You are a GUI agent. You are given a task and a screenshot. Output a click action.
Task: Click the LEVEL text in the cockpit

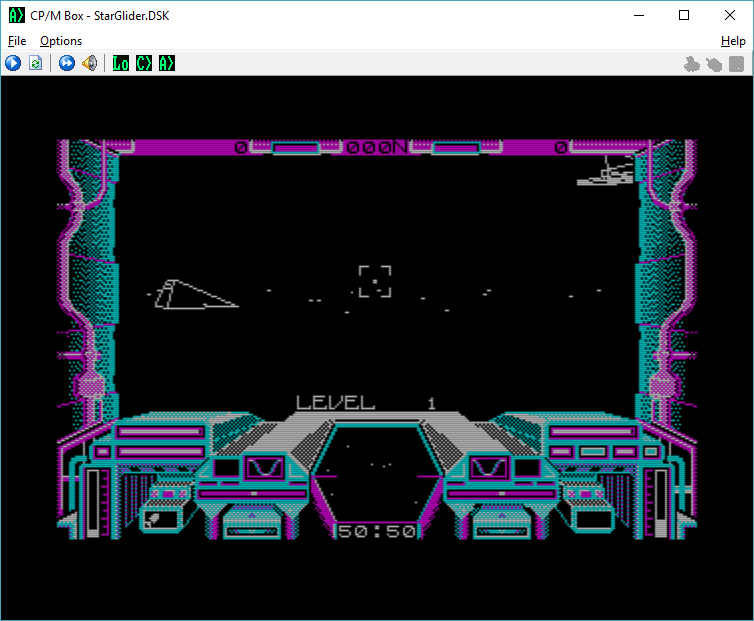coord(335,403)
